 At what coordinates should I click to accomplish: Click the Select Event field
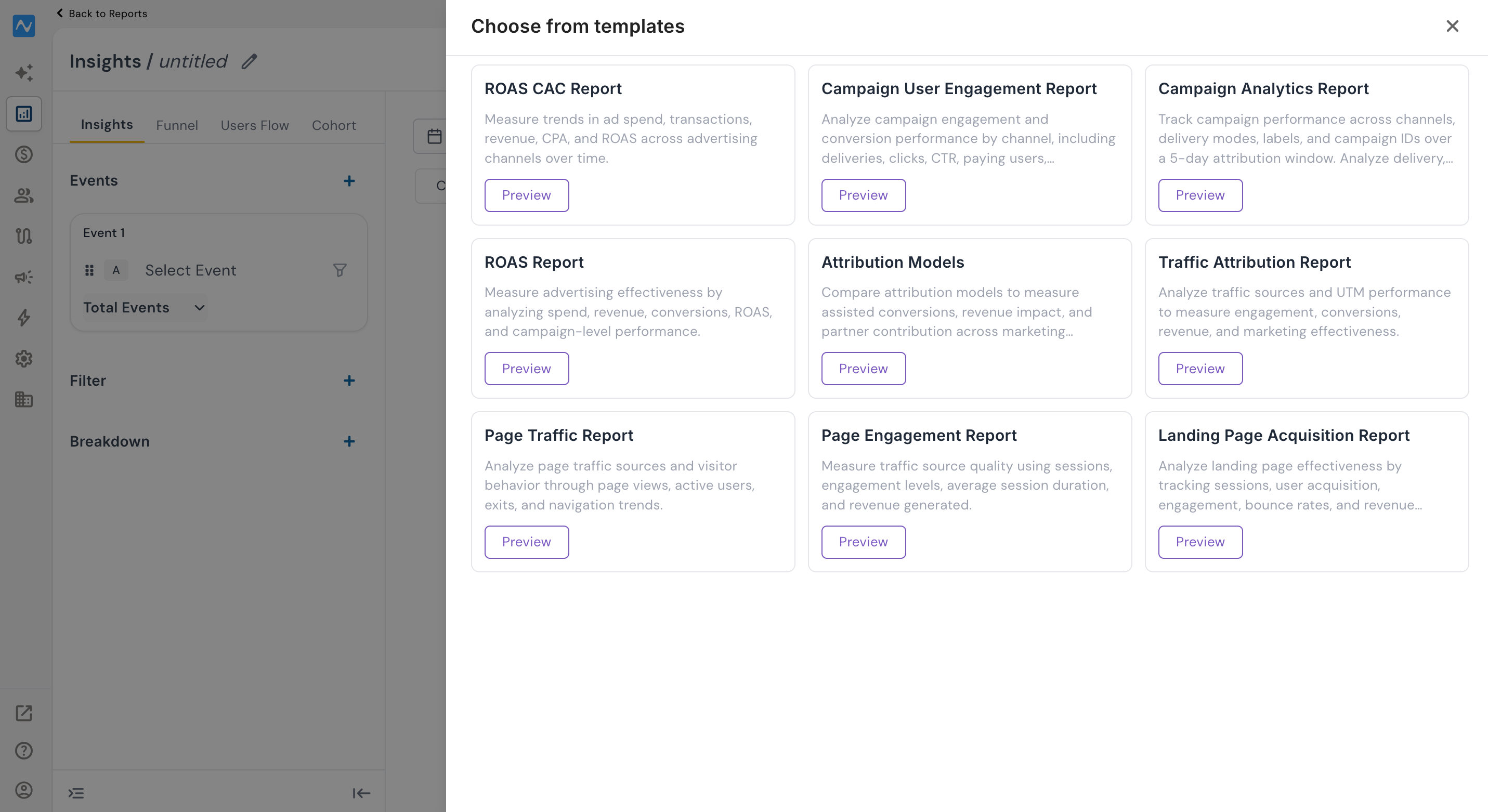point(190,270)
